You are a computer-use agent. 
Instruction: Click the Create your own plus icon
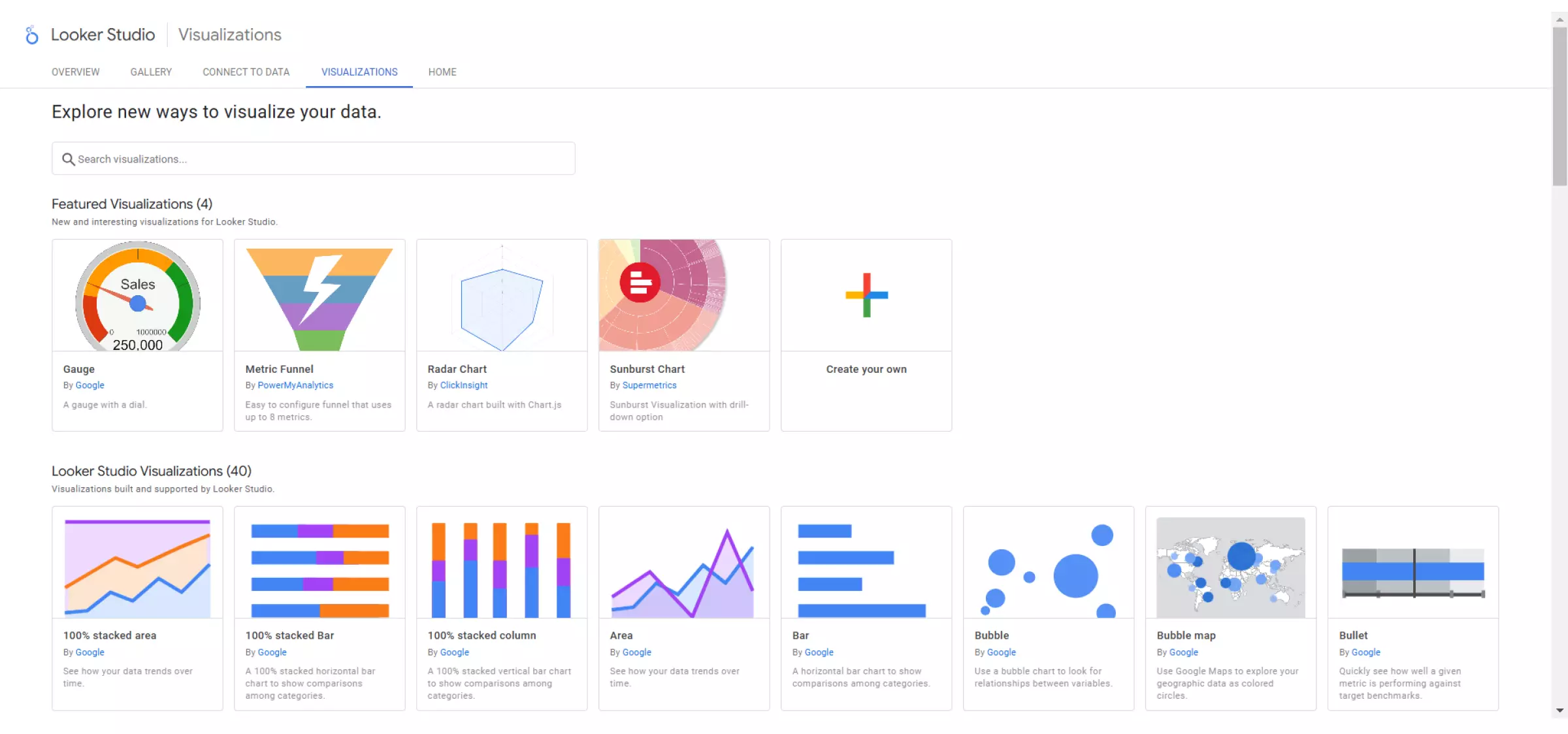[x=866, y=295]
